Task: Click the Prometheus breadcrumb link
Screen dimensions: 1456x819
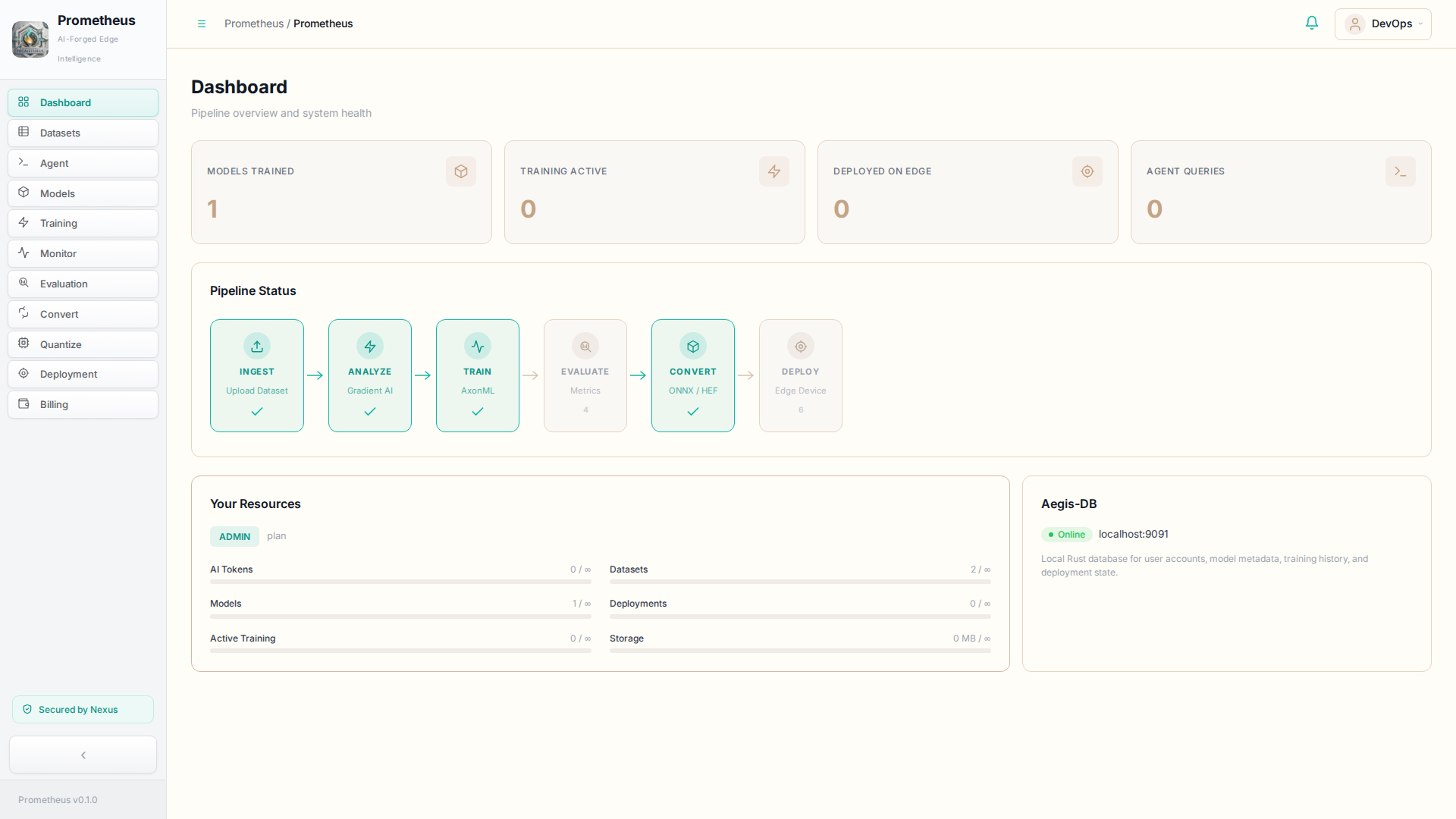Action: 253,24
